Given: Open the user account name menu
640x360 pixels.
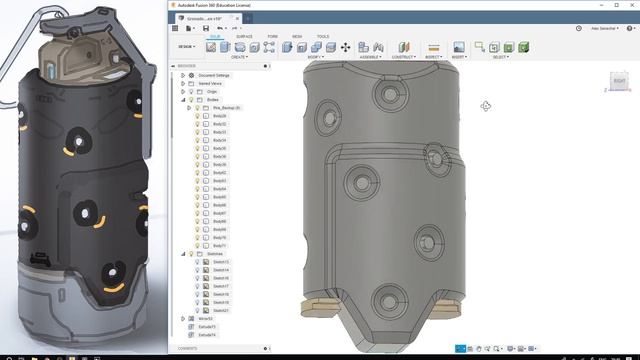Looking at the screenshot, I should (604, 29).
